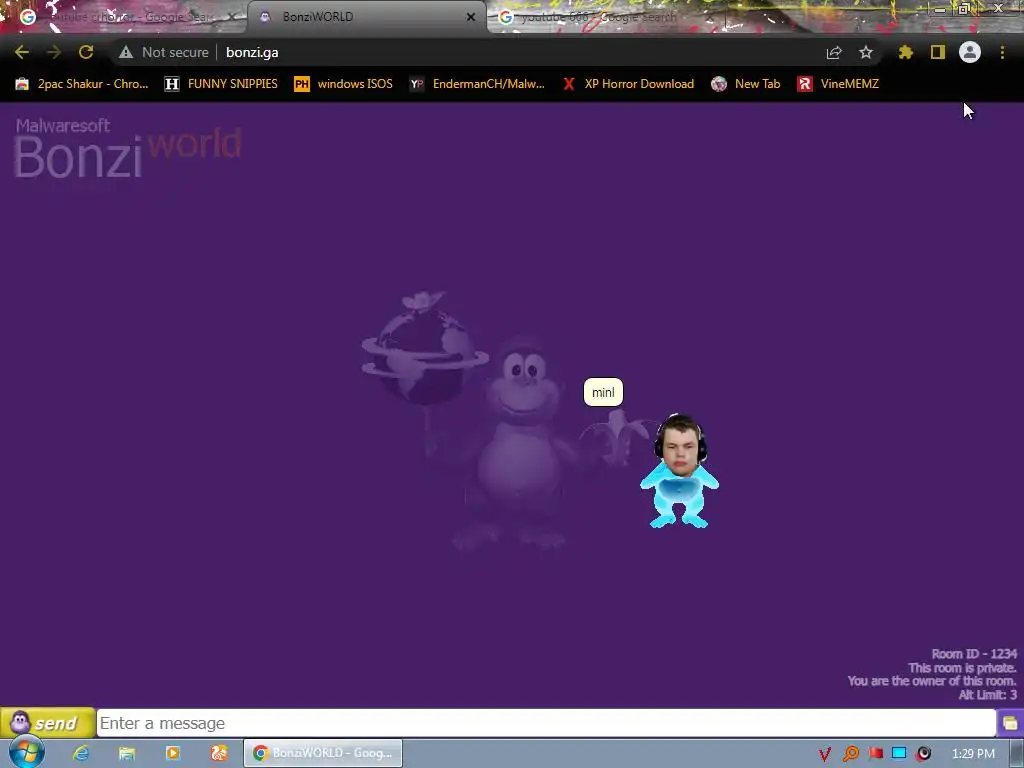Open the XP Horror Download bookmark
This screenshot has height=768, width=1024.
[628, 84]
